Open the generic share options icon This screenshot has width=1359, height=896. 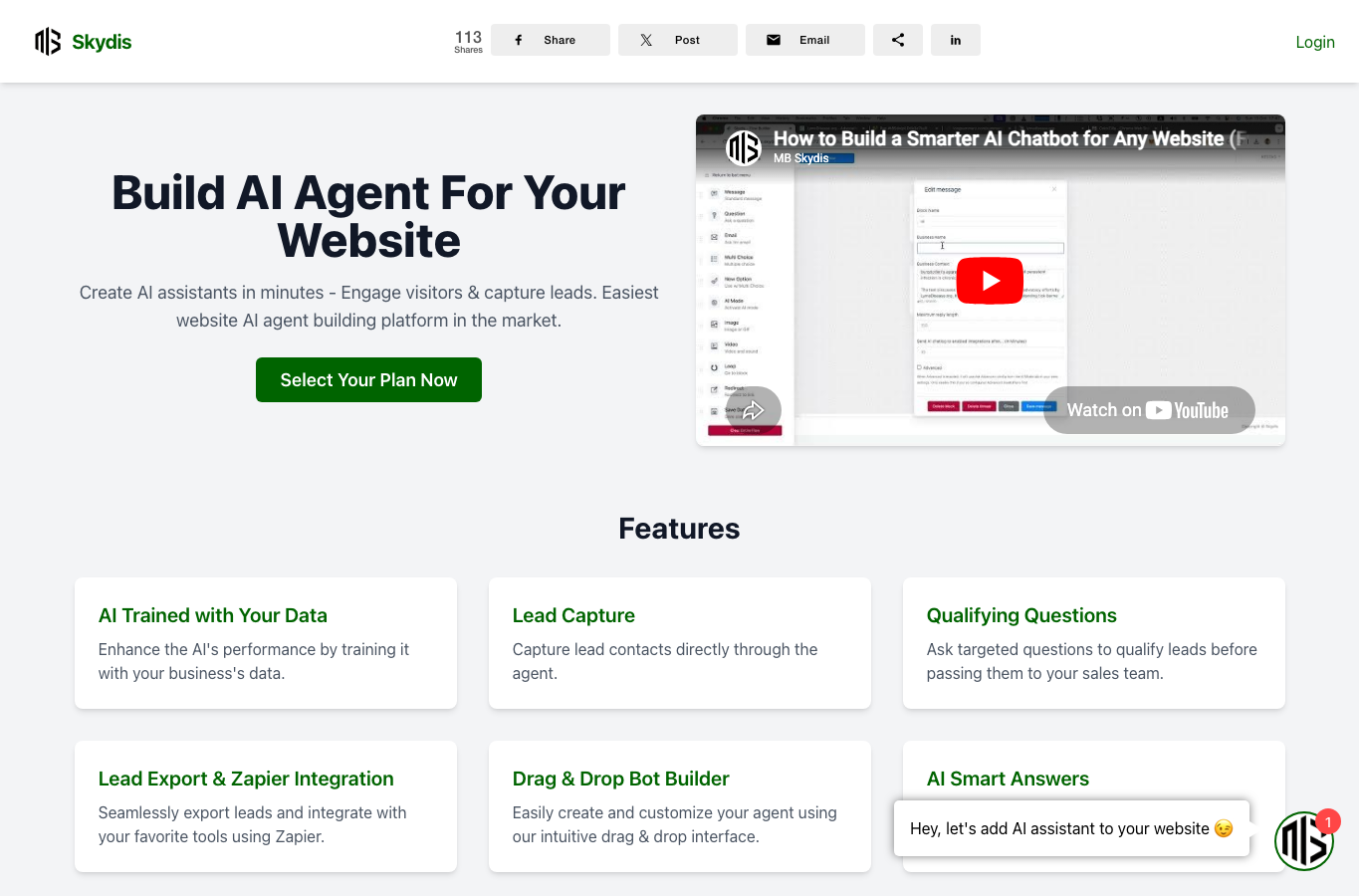tap(898, 40)
